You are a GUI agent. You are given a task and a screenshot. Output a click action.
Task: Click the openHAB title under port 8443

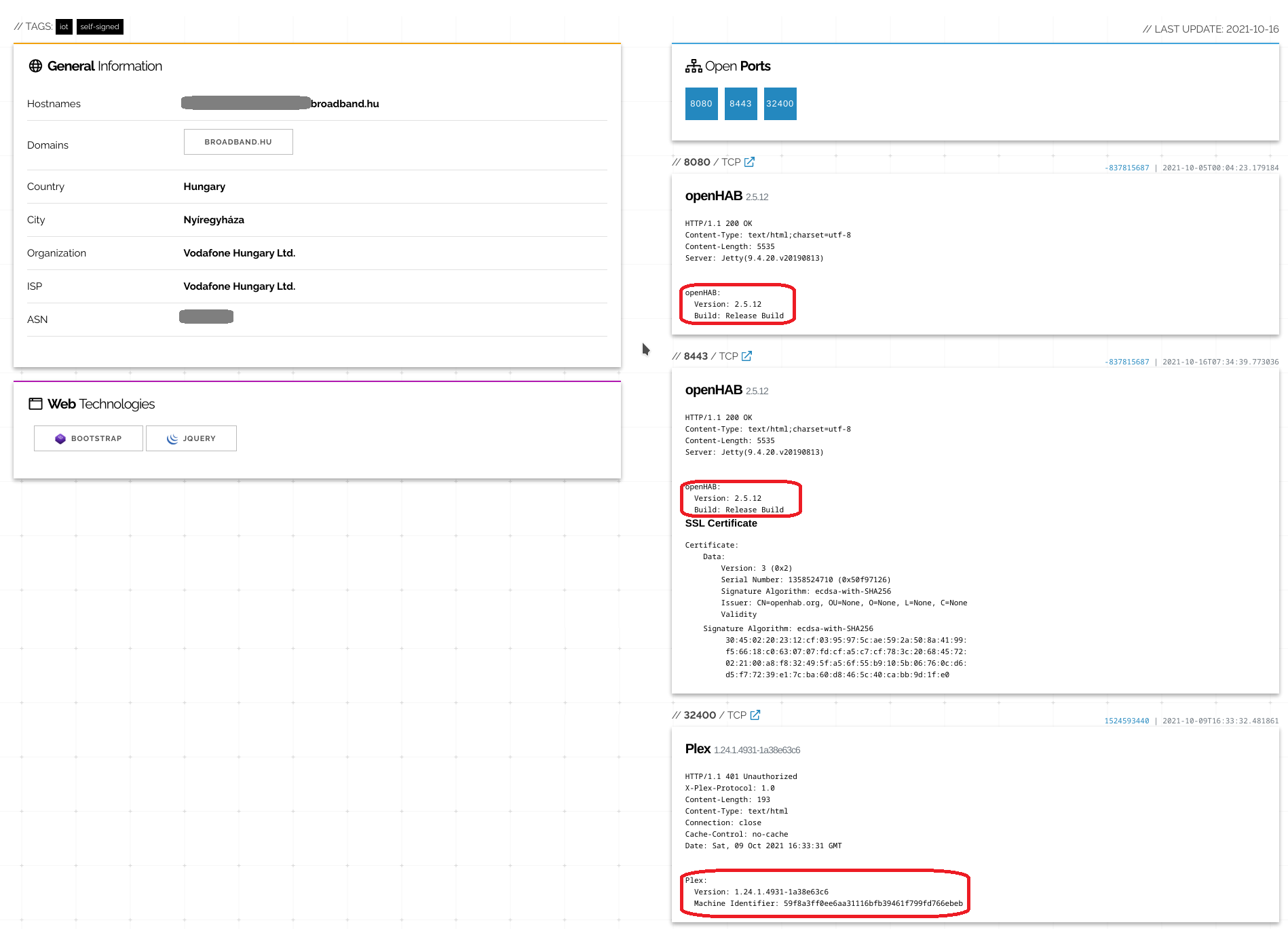(x=714, y=390)
